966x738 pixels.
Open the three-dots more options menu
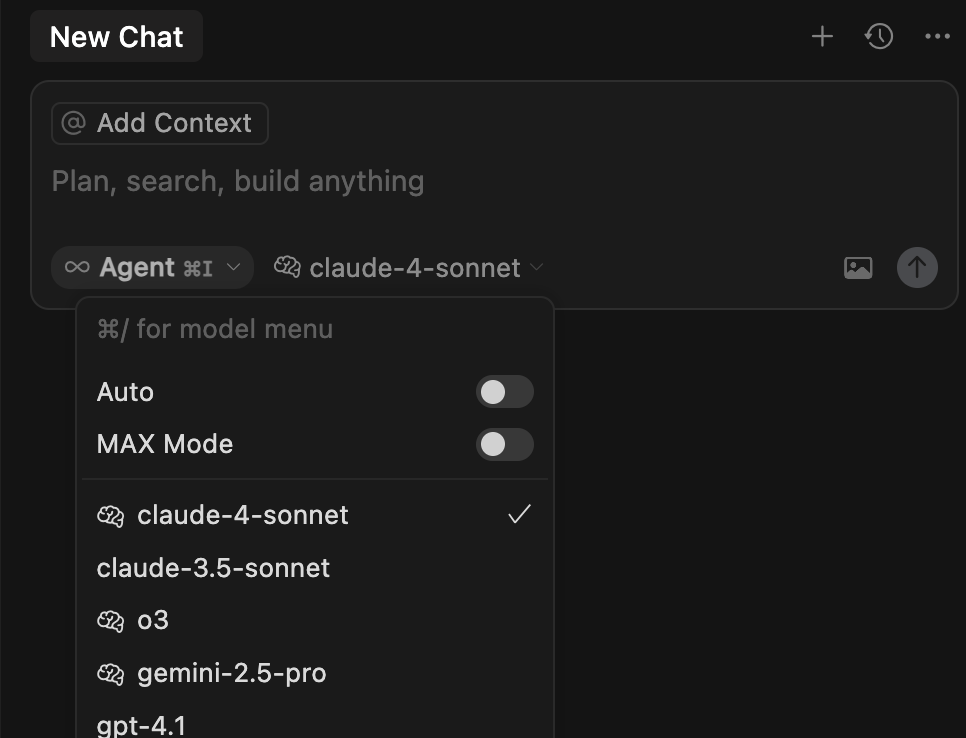point(937,36)
